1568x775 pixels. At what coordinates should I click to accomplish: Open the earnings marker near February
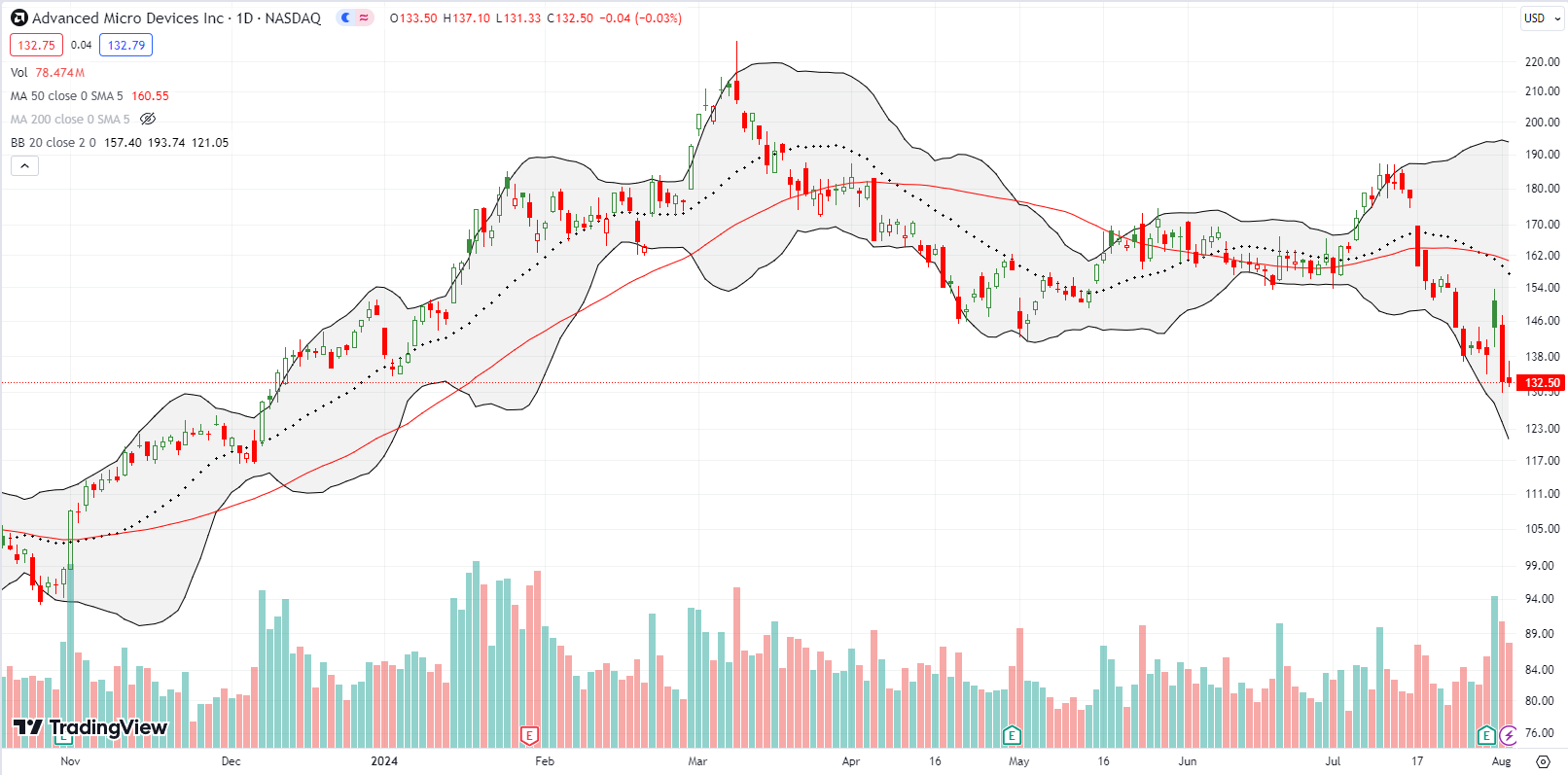[530, 735]
